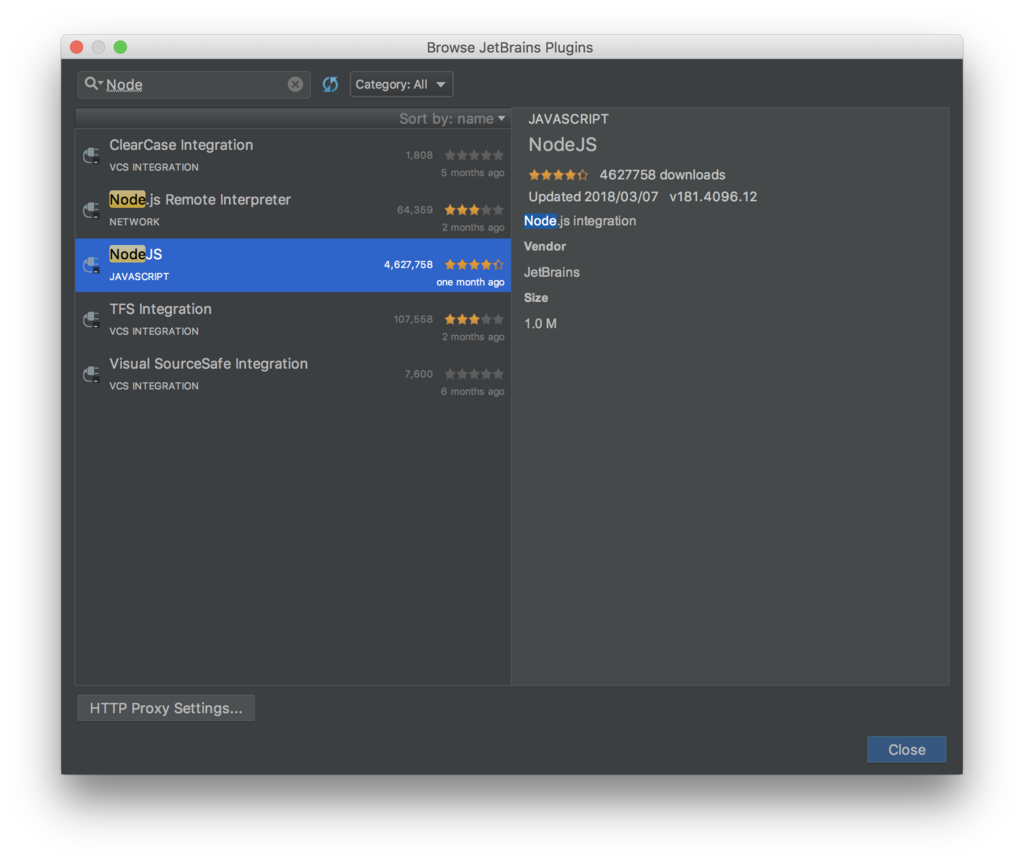Click the v181.4096.12 version text
Screen dimensions: 1024x862
tap(713, 197)
